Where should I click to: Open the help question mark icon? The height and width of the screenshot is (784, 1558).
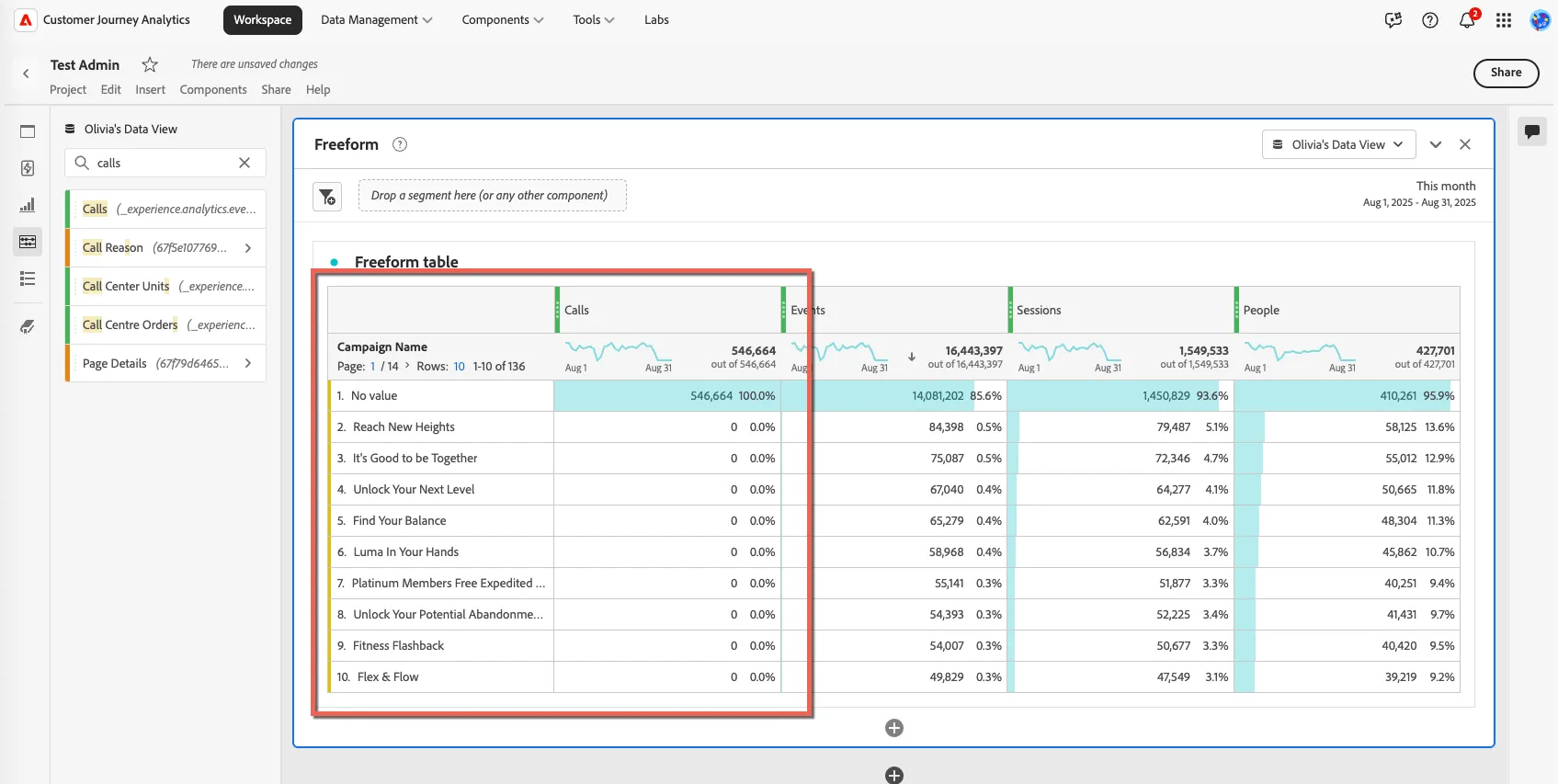[1430, 20]
